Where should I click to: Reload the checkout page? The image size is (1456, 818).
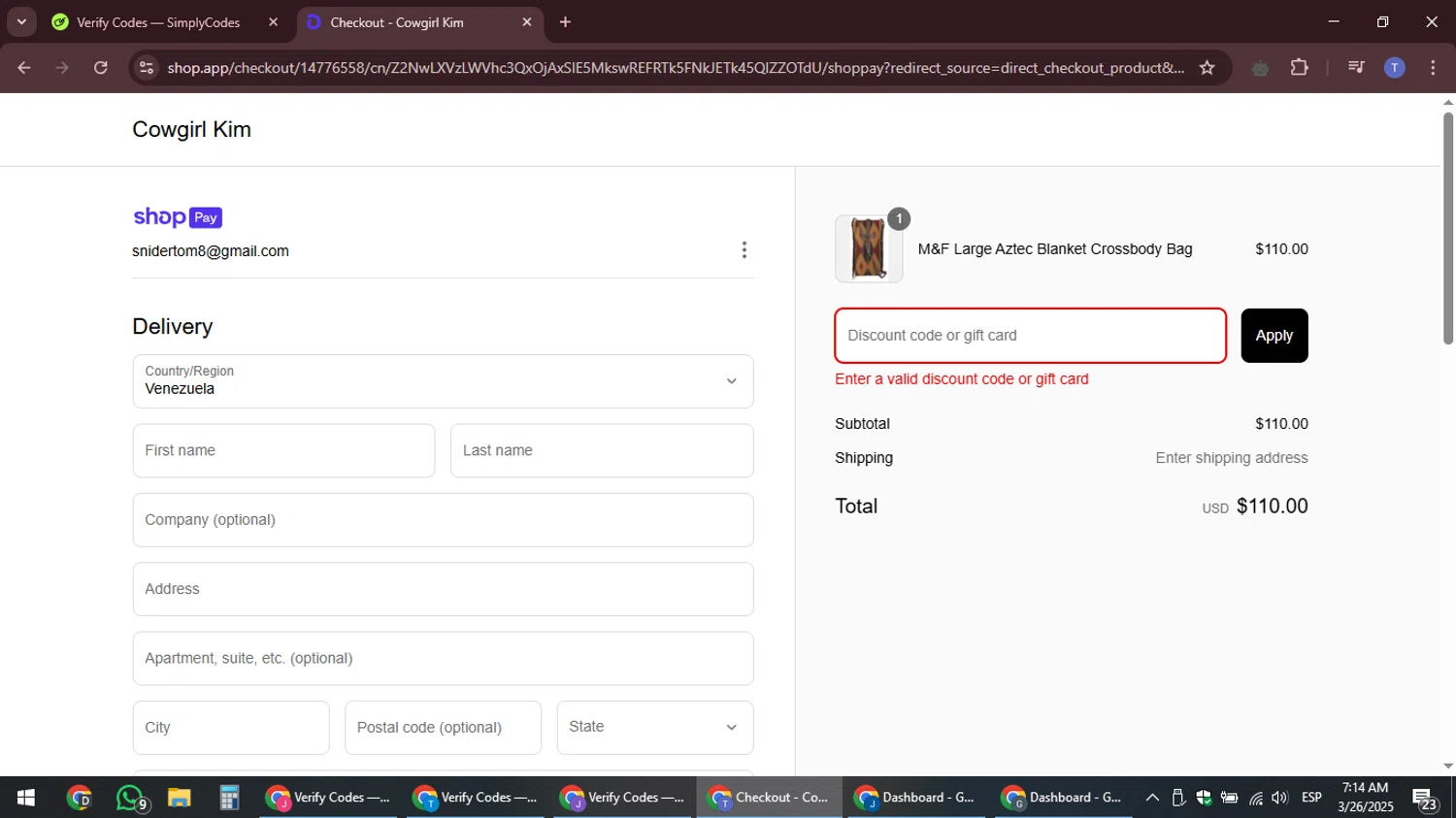tap(101, 68)
